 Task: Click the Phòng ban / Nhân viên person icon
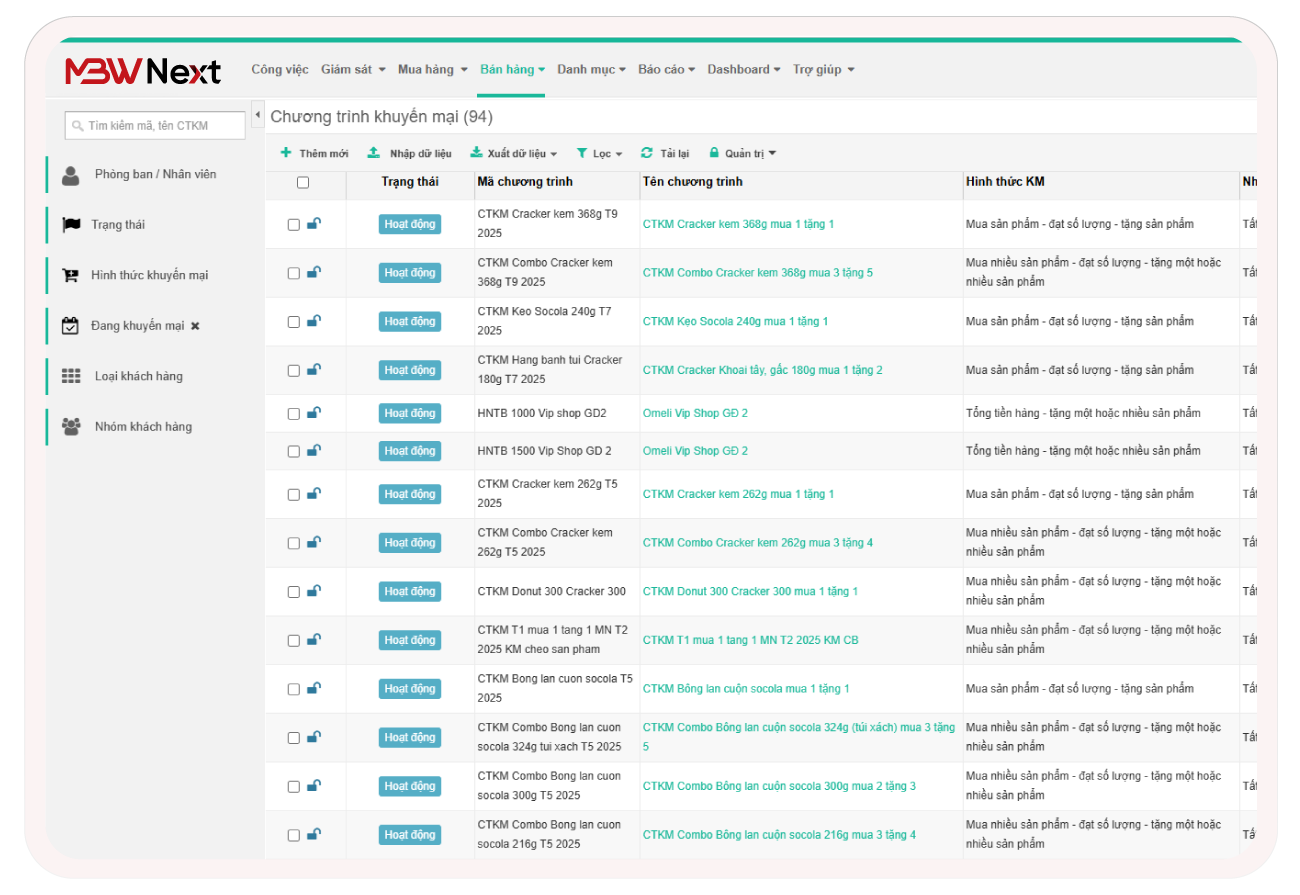pyautogui.click(x=70, y=175)
